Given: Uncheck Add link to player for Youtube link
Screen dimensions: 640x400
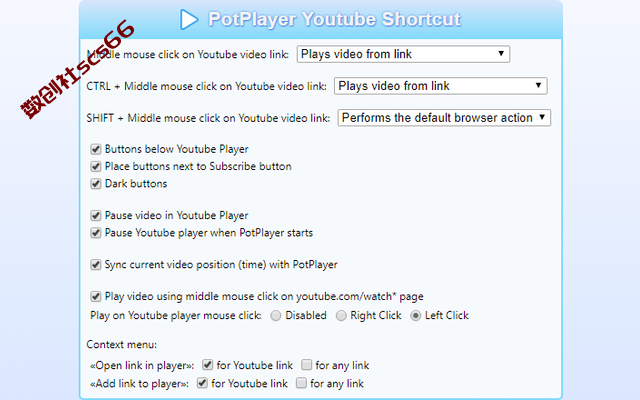Looking at the screenshot, I should [x=202, y=383].
